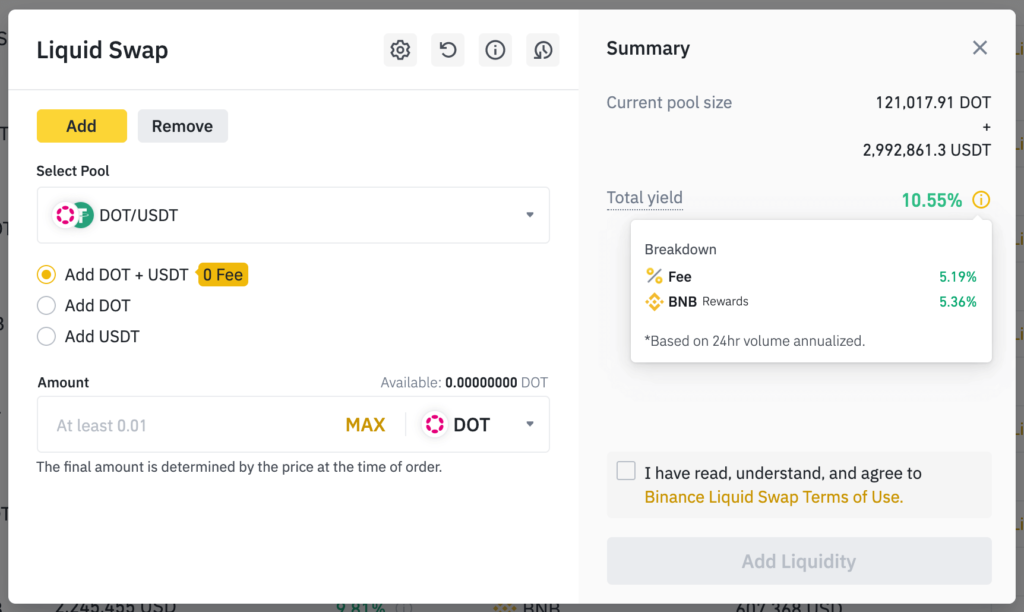Select the Add USDT only option
This screenshot has width=1024, height=612.
coord(45,336)
